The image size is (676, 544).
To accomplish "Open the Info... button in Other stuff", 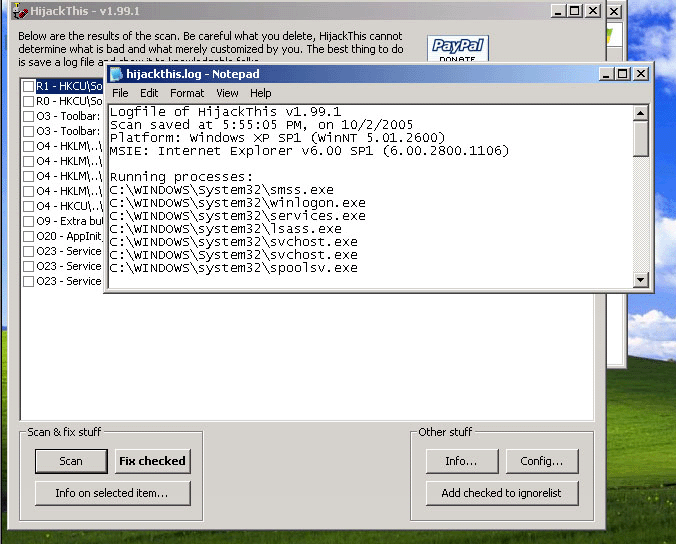I will tap(462, 461).
